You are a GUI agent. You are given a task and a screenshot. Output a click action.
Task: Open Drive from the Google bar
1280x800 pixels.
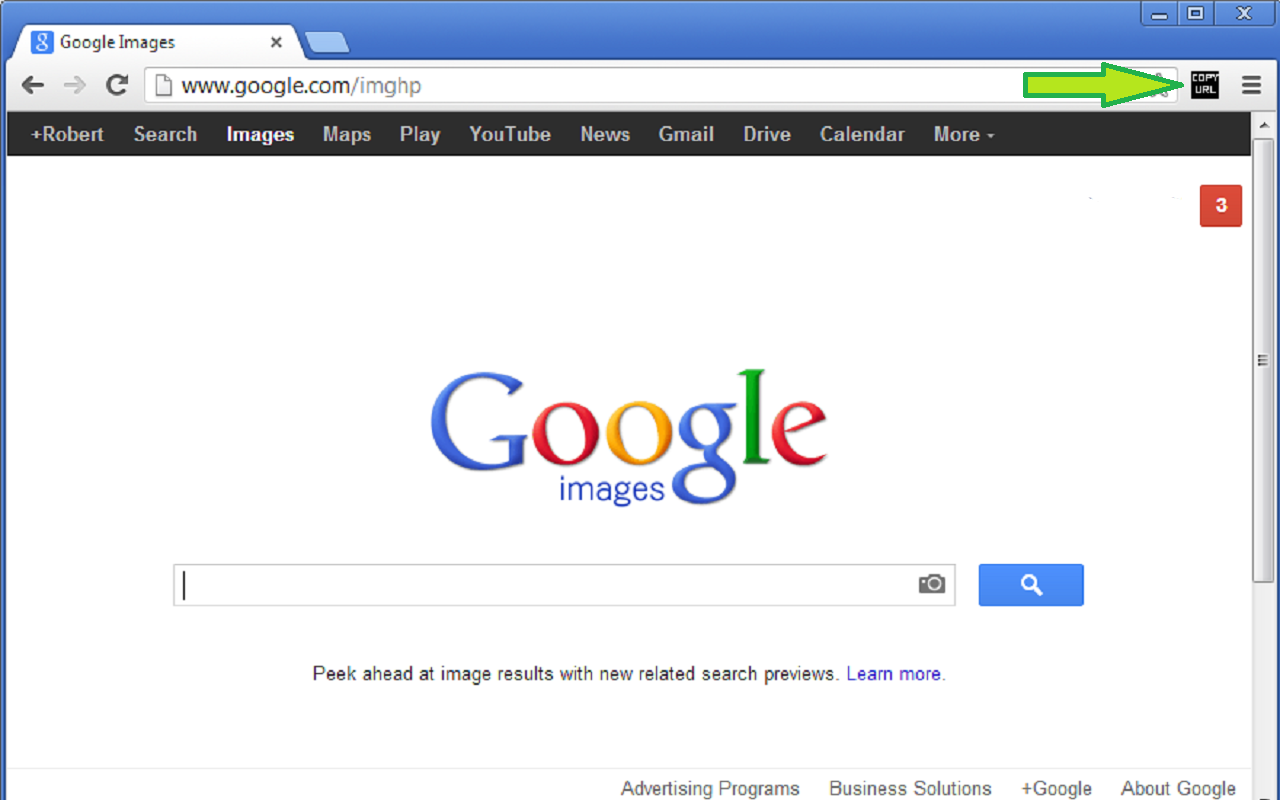(x=767, y=134)
